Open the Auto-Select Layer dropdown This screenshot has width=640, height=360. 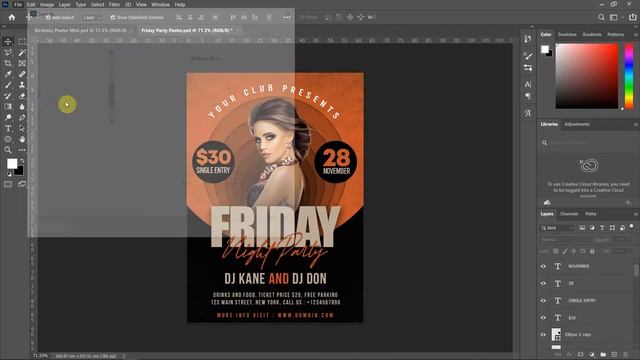91,18
